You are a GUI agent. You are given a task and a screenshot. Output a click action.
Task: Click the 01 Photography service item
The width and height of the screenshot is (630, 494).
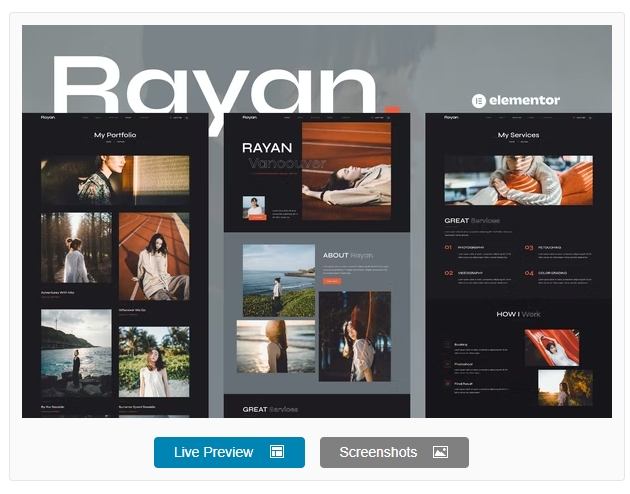point(478,251)
